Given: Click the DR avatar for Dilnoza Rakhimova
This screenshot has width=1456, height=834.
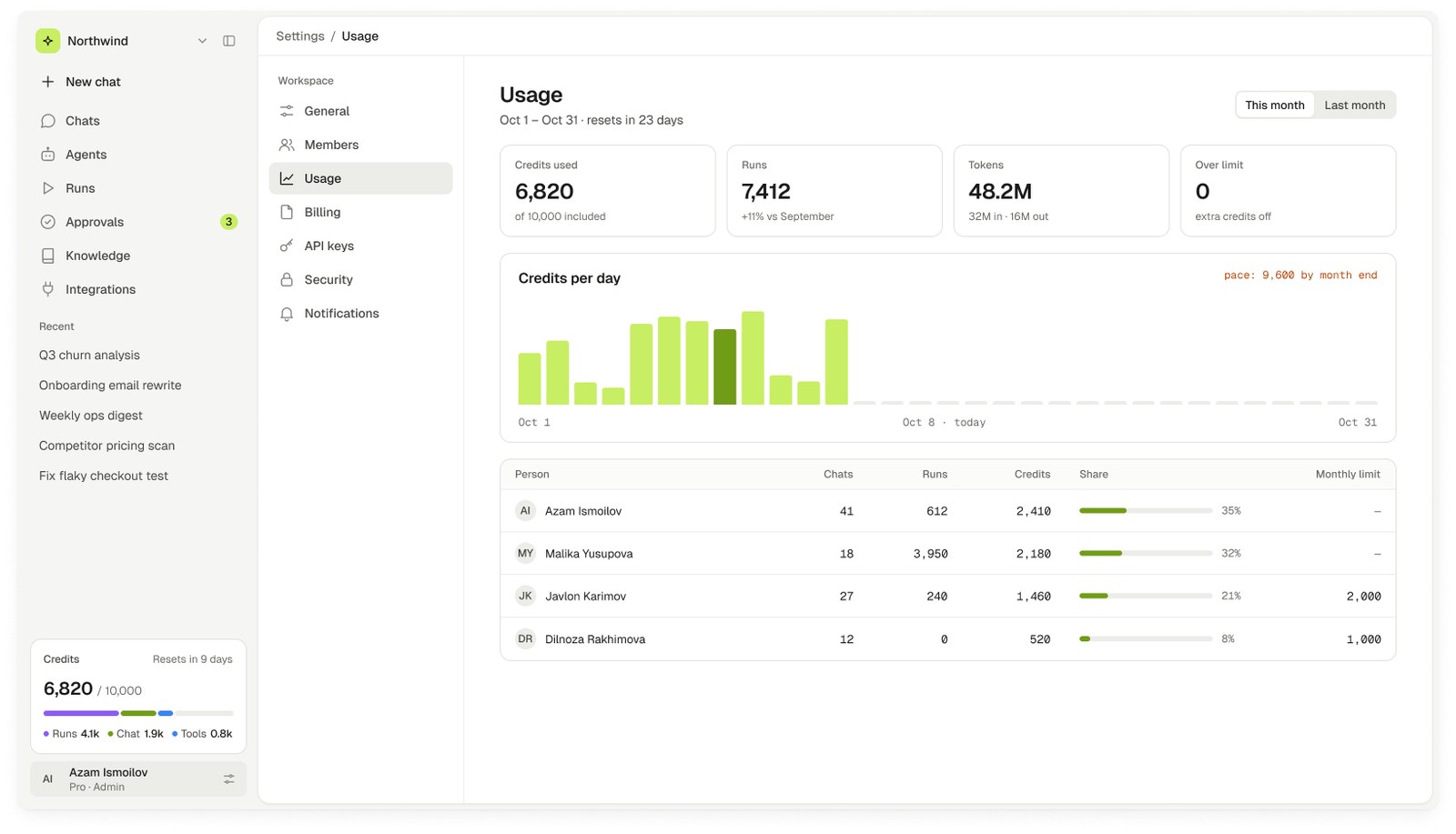Looking at the screenshot, I should 525,638.
